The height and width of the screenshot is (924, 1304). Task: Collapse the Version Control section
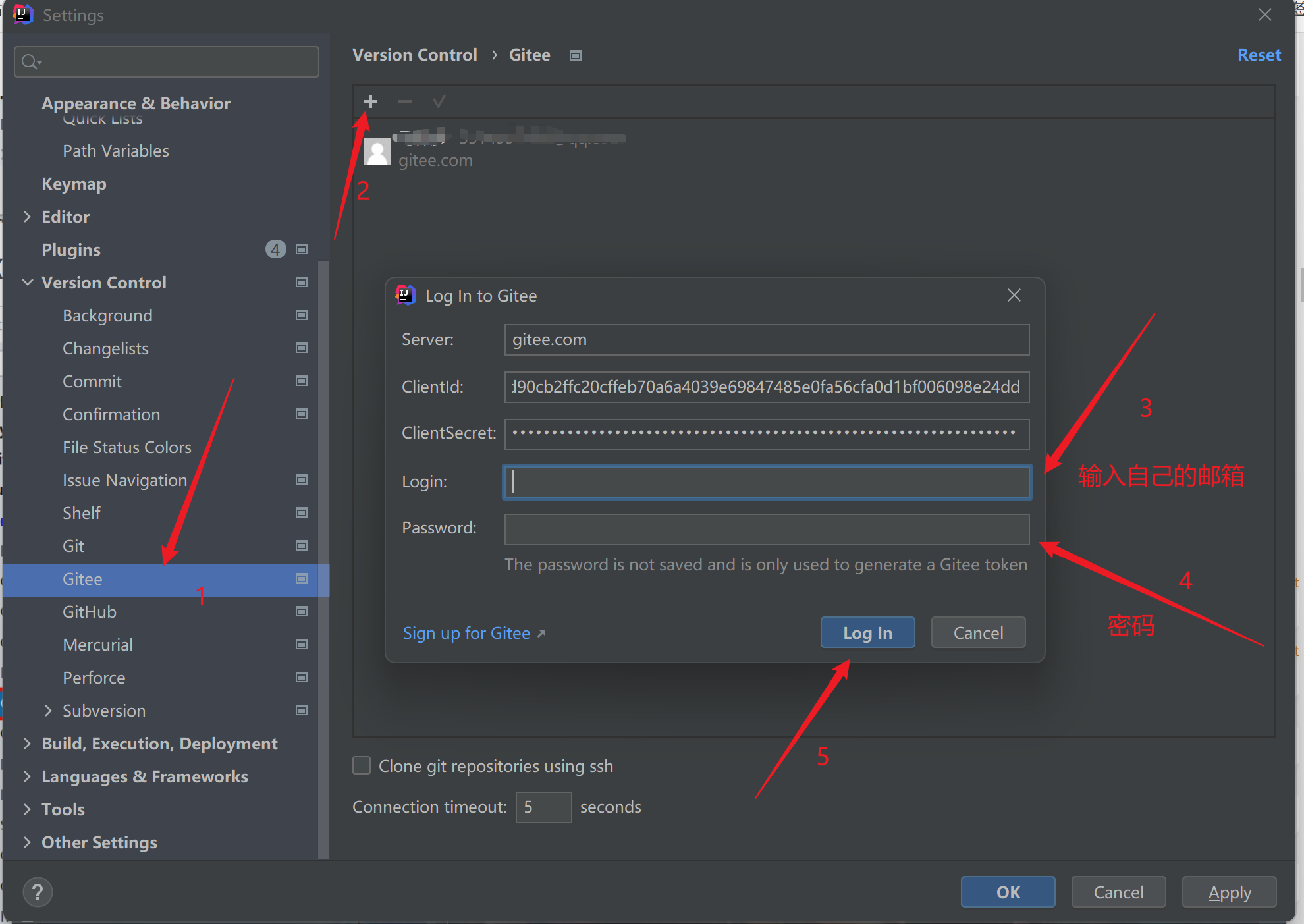[x=28, y=283]
